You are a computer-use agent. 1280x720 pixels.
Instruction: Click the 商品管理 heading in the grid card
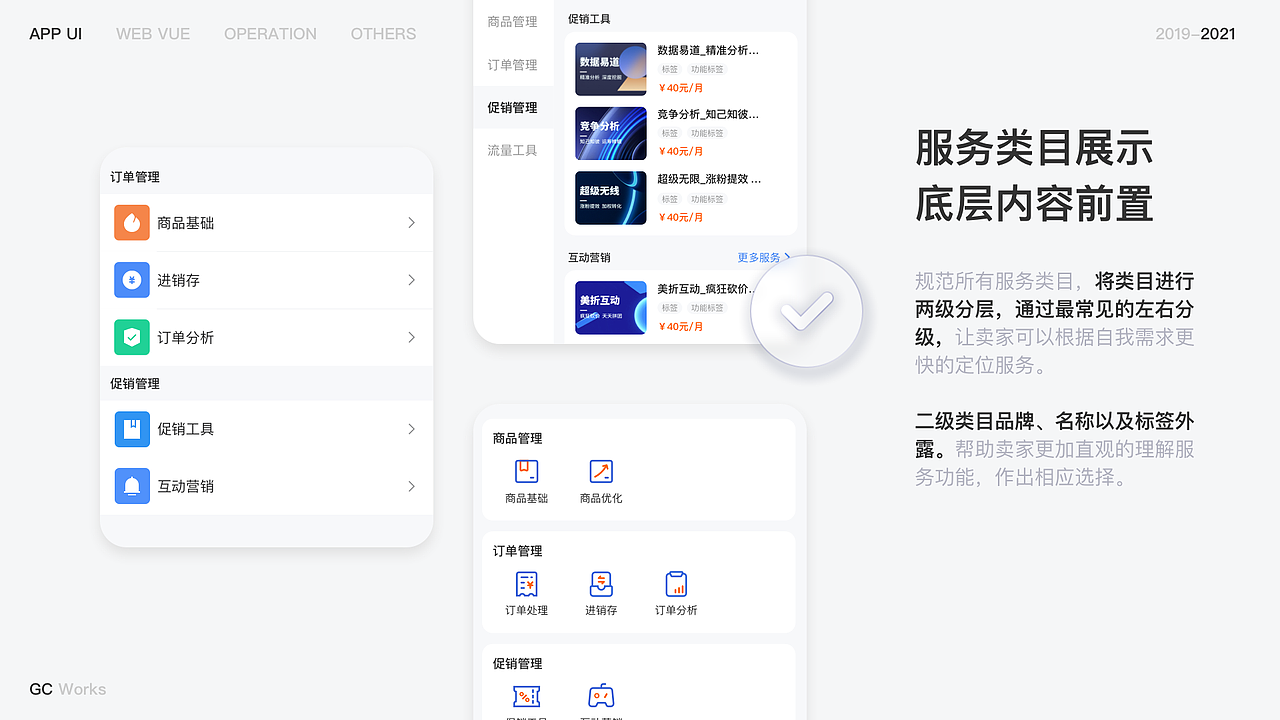(517, 438)
